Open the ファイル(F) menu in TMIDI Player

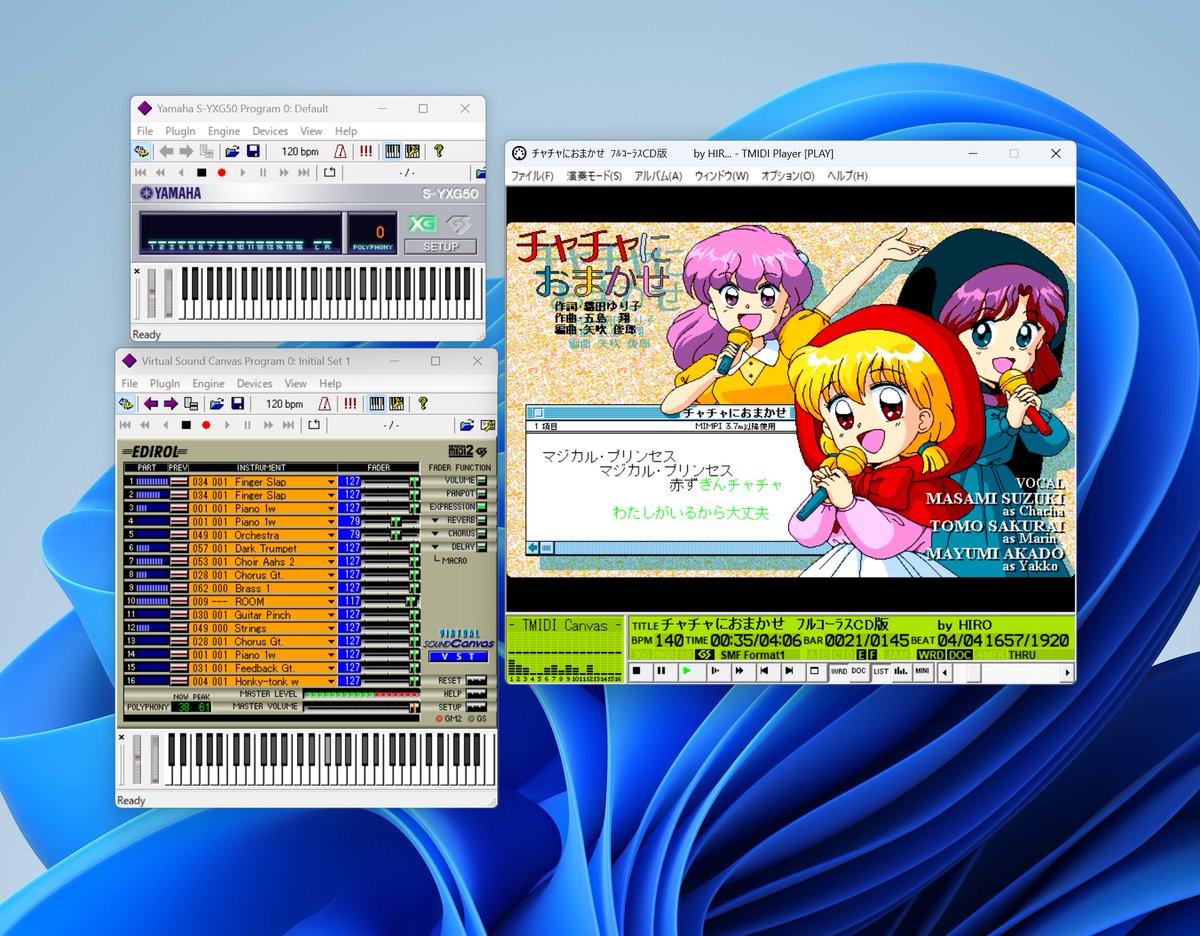pos(532,176)
